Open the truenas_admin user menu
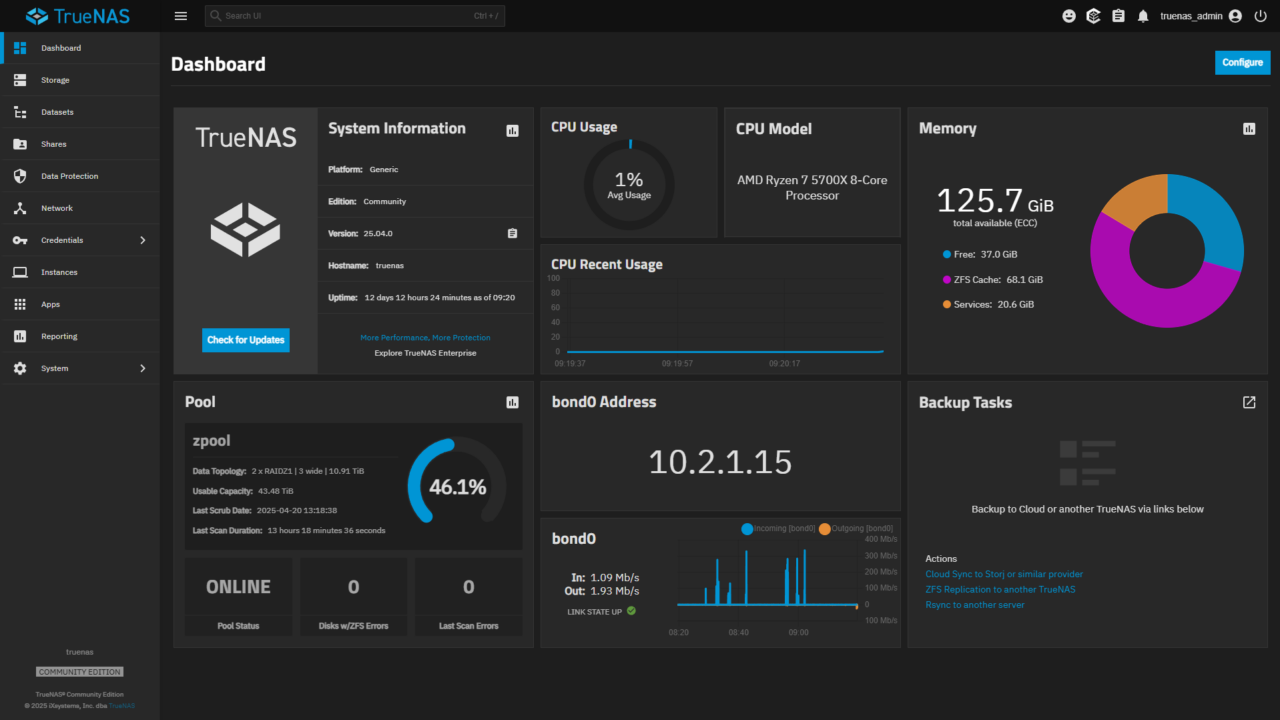 pos(1200,16)
